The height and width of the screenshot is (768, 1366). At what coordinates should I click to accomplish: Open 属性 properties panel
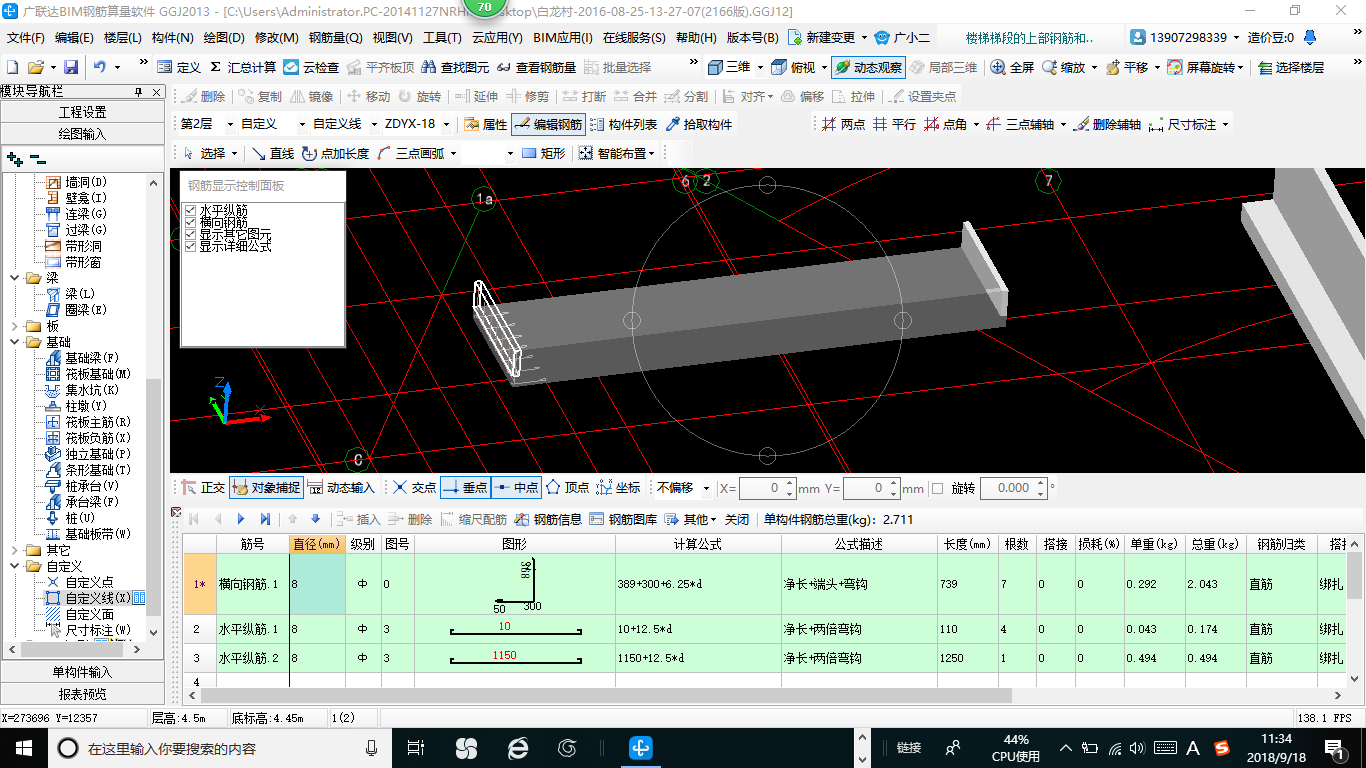click(486, 124)
